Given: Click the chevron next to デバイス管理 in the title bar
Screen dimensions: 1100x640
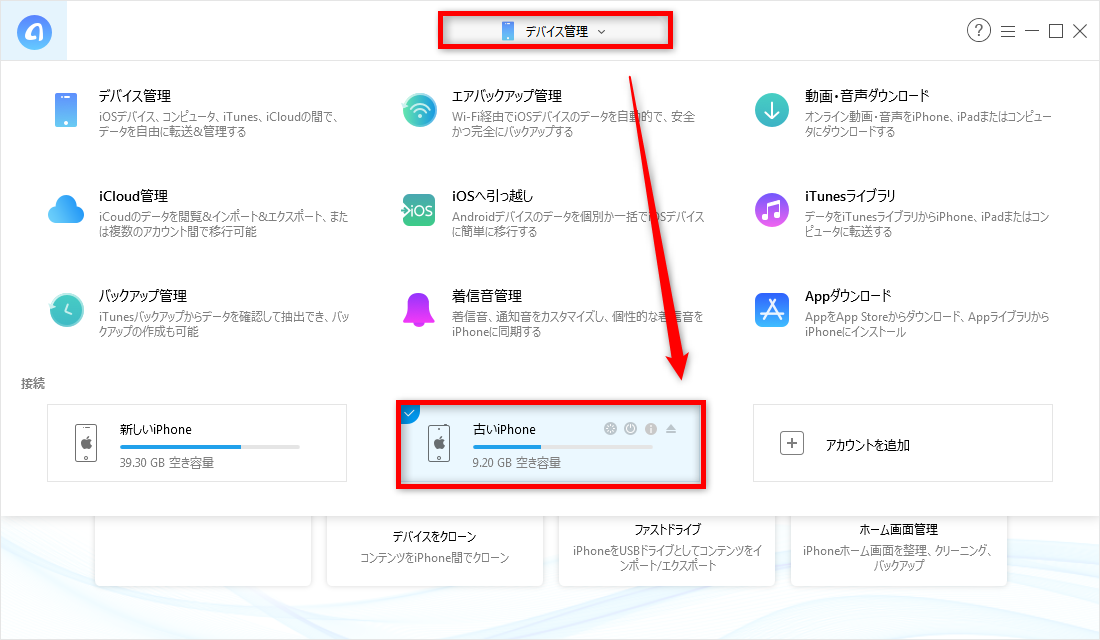Looking at the screenshot, I should tap(601, 32).
